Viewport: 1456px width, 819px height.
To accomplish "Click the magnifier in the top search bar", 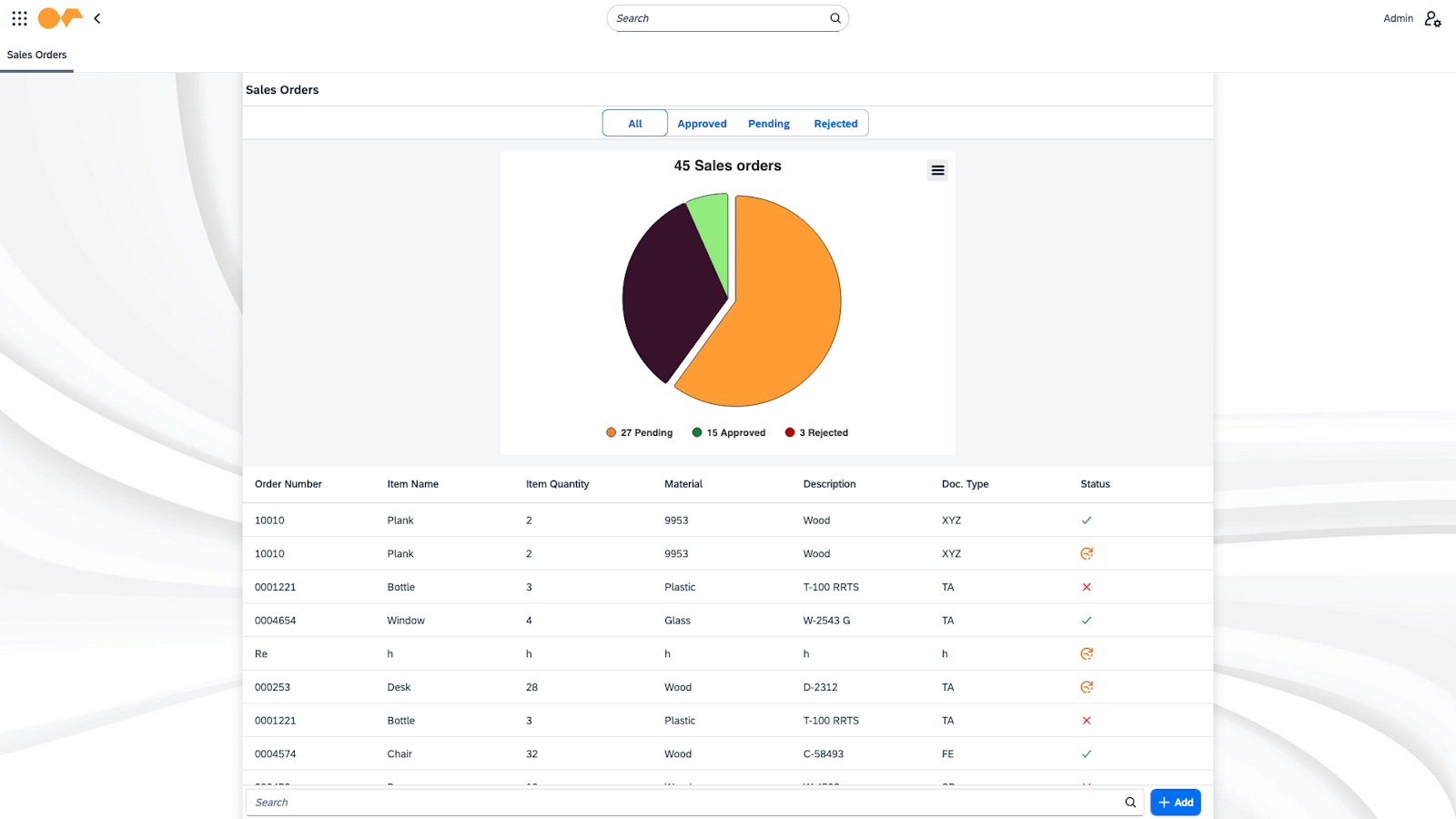I will pyautogui.click(x=834, y=18).
